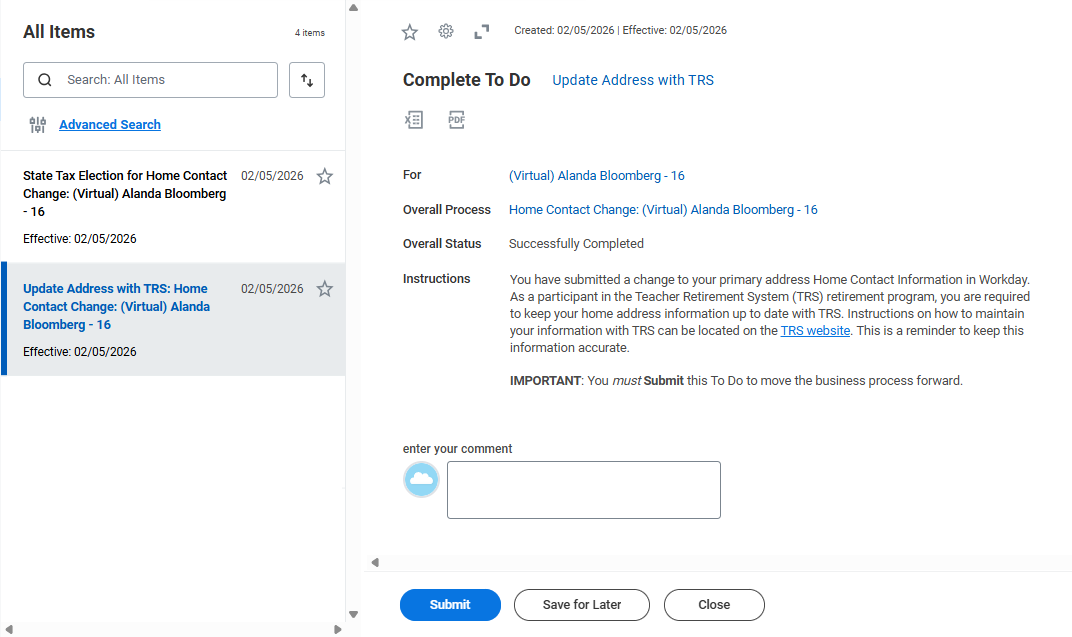Open the State Tax Election inbox item
Image resolution: width=1072 pixels, height=637 pixels.
[125, 193]
